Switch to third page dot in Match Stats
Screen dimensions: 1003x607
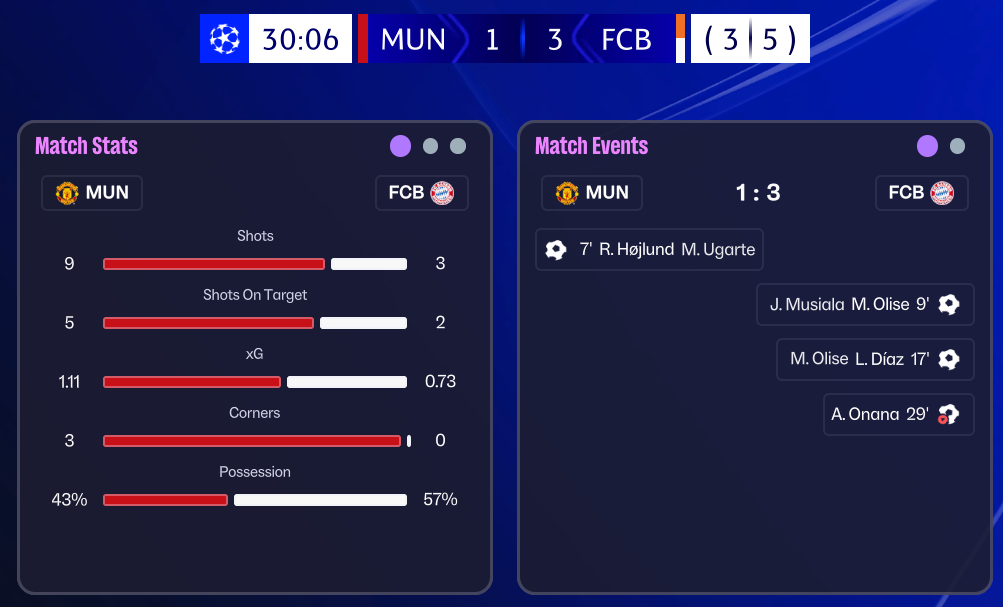click(x=458, y=146)
